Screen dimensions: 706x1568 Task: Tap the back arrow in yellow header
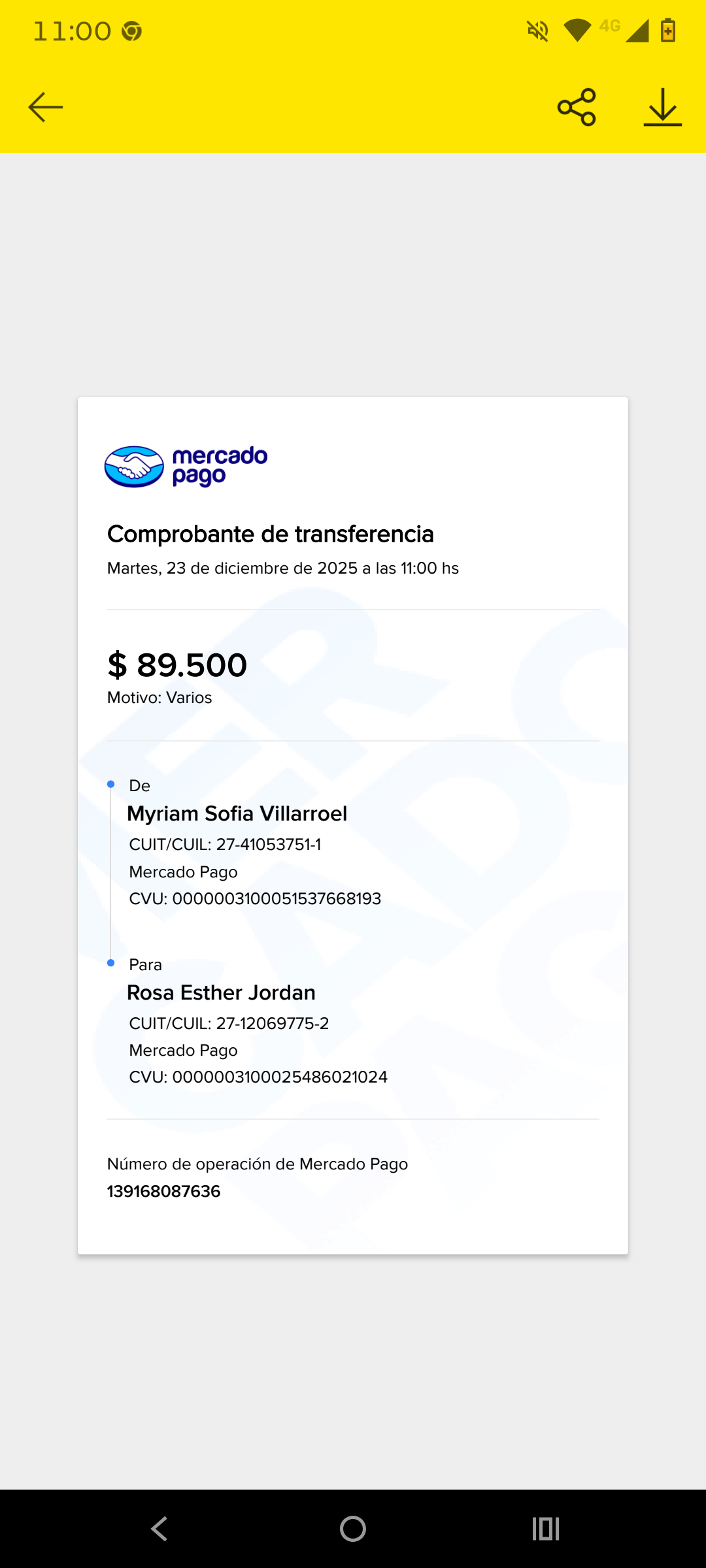click(x=46, y=107)
